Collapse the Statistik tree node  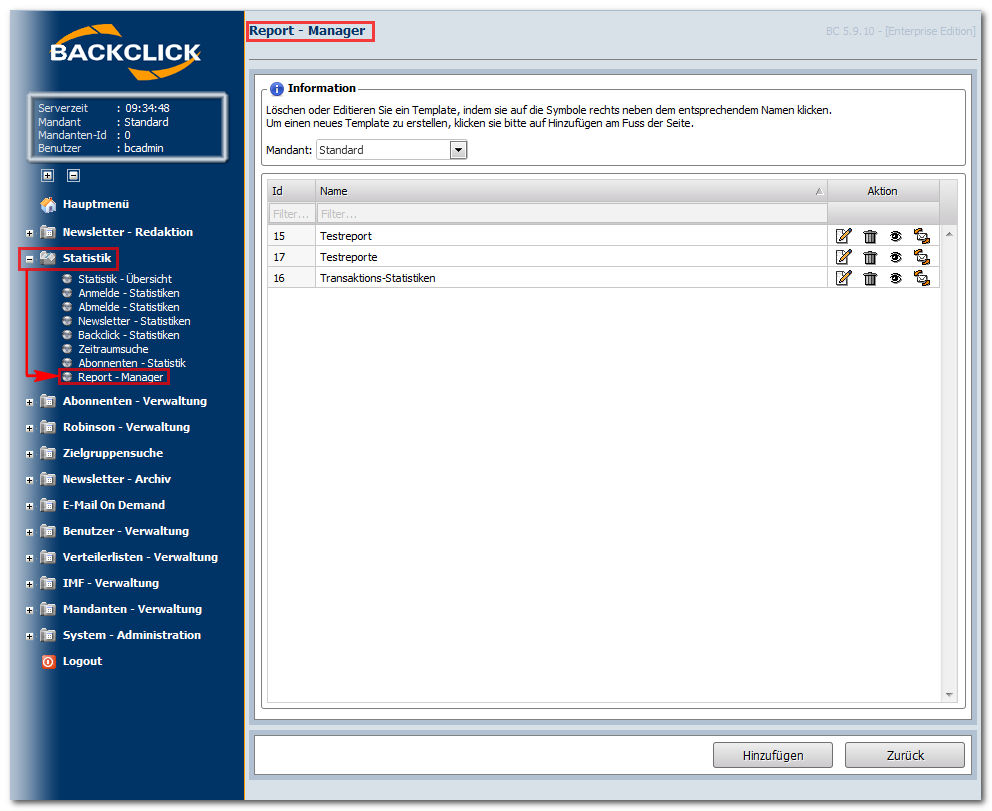click(x=29, y=259)
